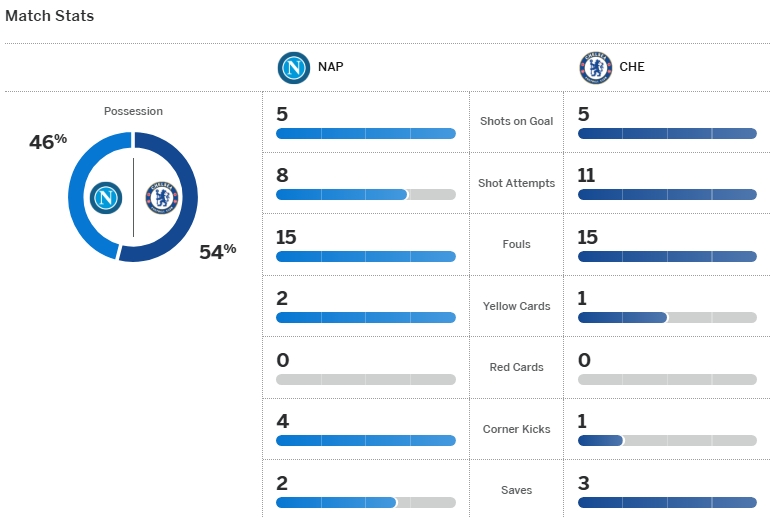Viewport: 776px width, 518px height.
Task: Click the NAP team abbreviation
Action: 330,67
